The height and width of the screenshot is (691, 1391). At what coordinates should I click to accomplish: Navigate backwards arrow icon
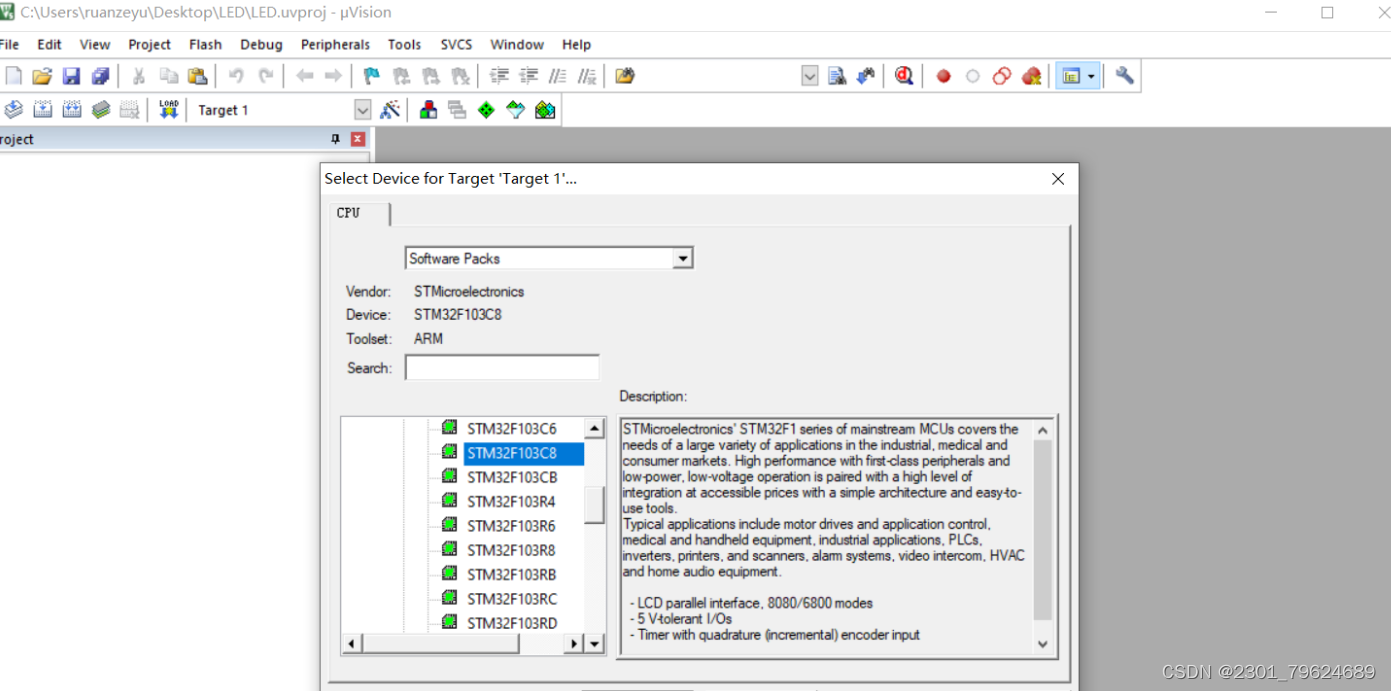pos(305,76)
